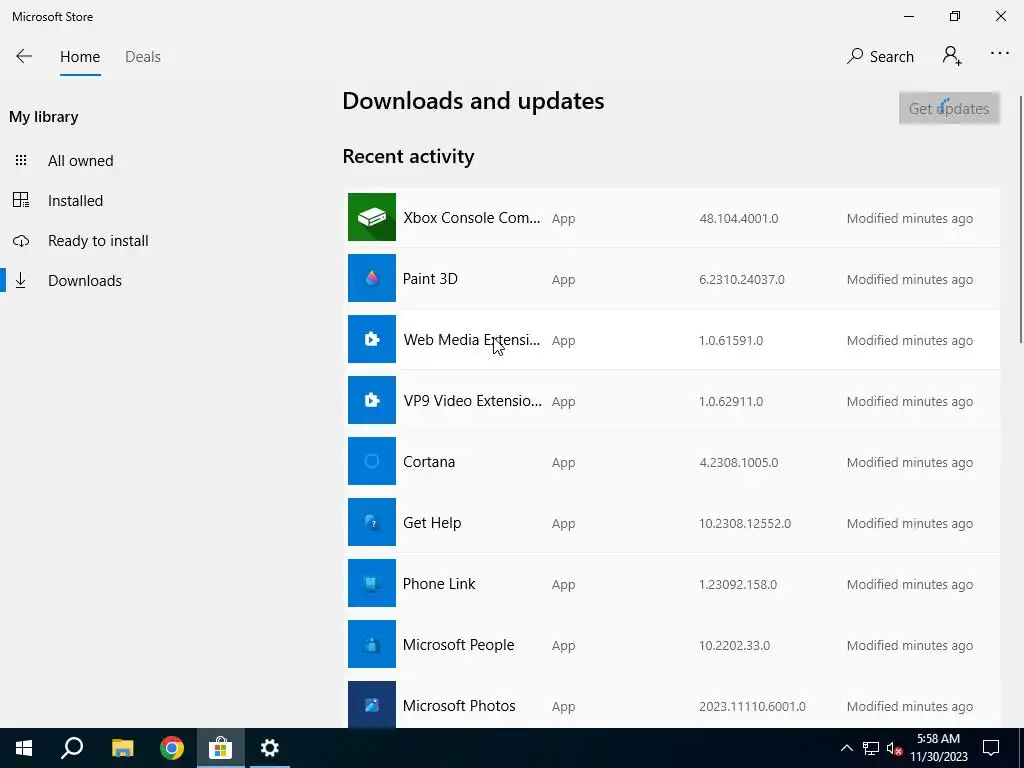Open the taskbar search icon
Screen dimensions: 1024x768
72,748
